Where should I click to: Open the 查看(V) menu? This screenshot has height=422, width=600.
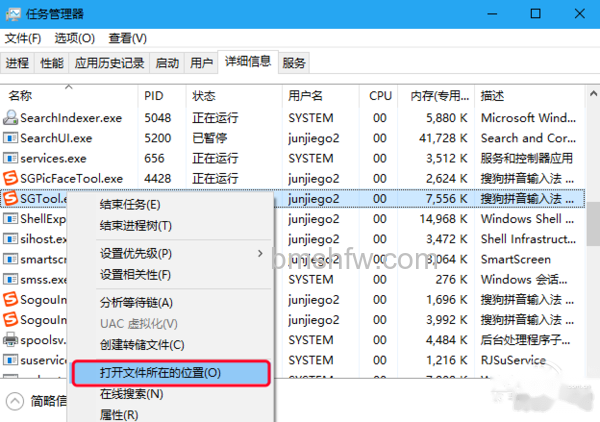(127, 38)
